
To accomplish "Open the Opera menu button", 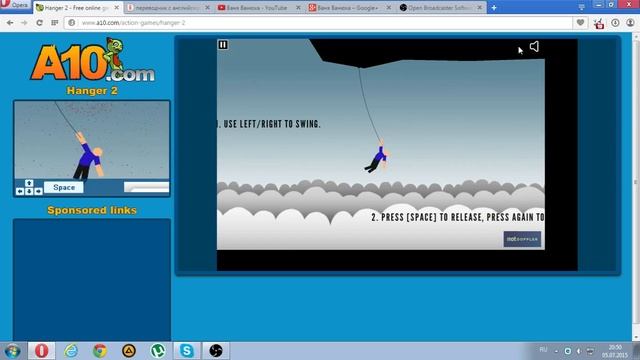I will [x=15, y=6].
